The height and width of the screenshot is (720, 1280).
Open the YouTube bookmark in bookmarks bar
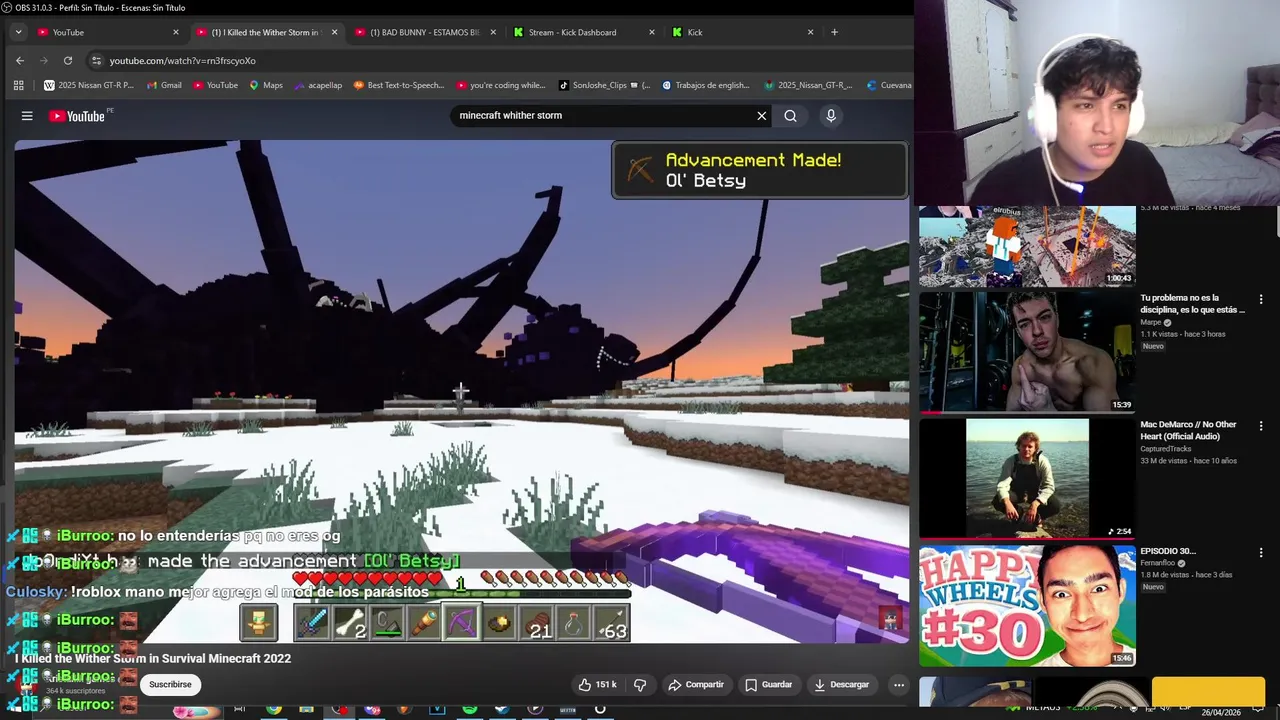pos(215,85)
